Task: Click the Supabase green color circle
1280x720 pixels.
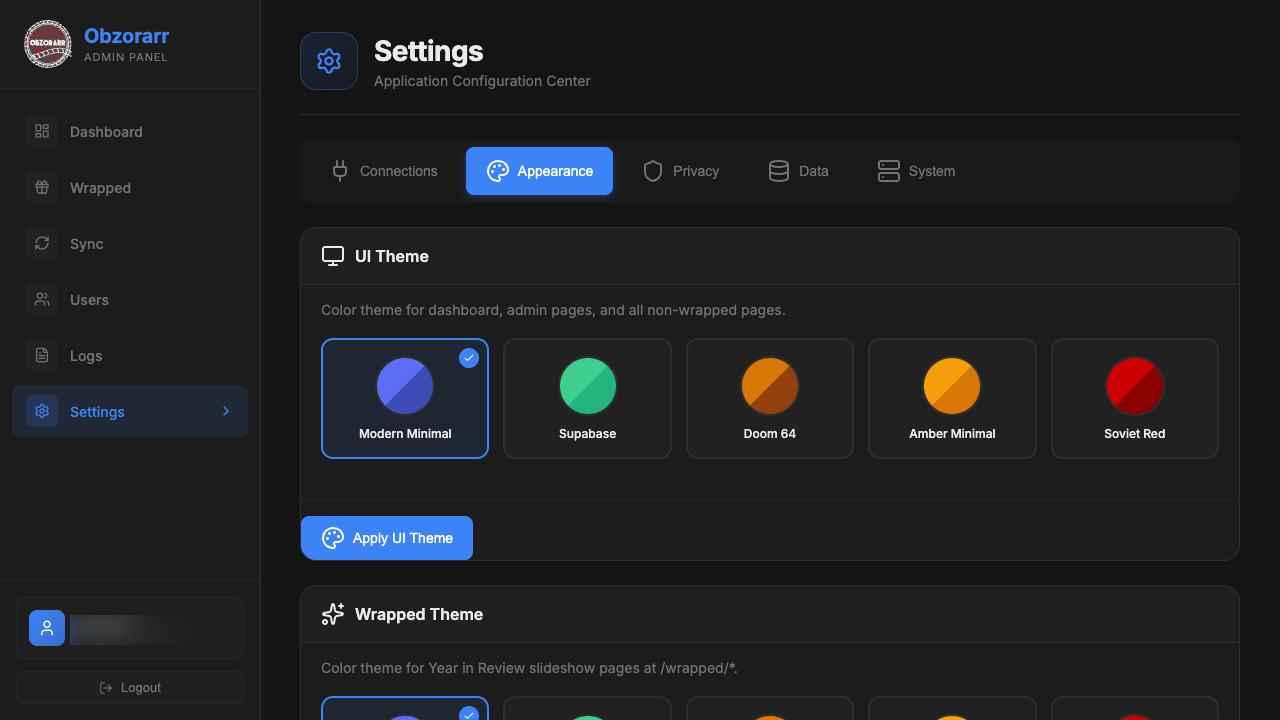Action: point(587,386)
